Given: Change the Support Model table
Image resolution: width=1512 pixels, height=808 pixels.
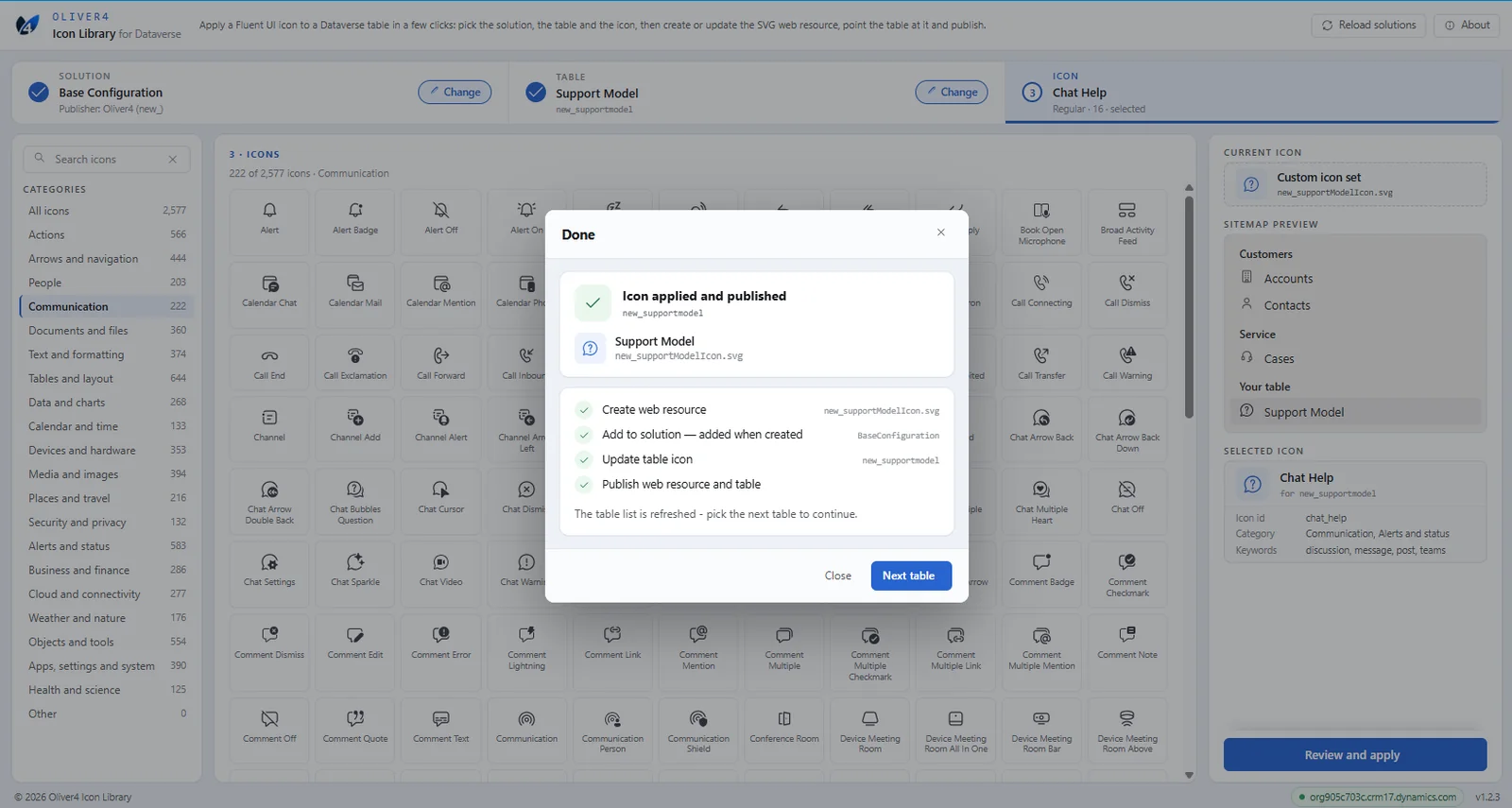Looking at the screenshot, I should pyautogui.click(x=952, y=92).
